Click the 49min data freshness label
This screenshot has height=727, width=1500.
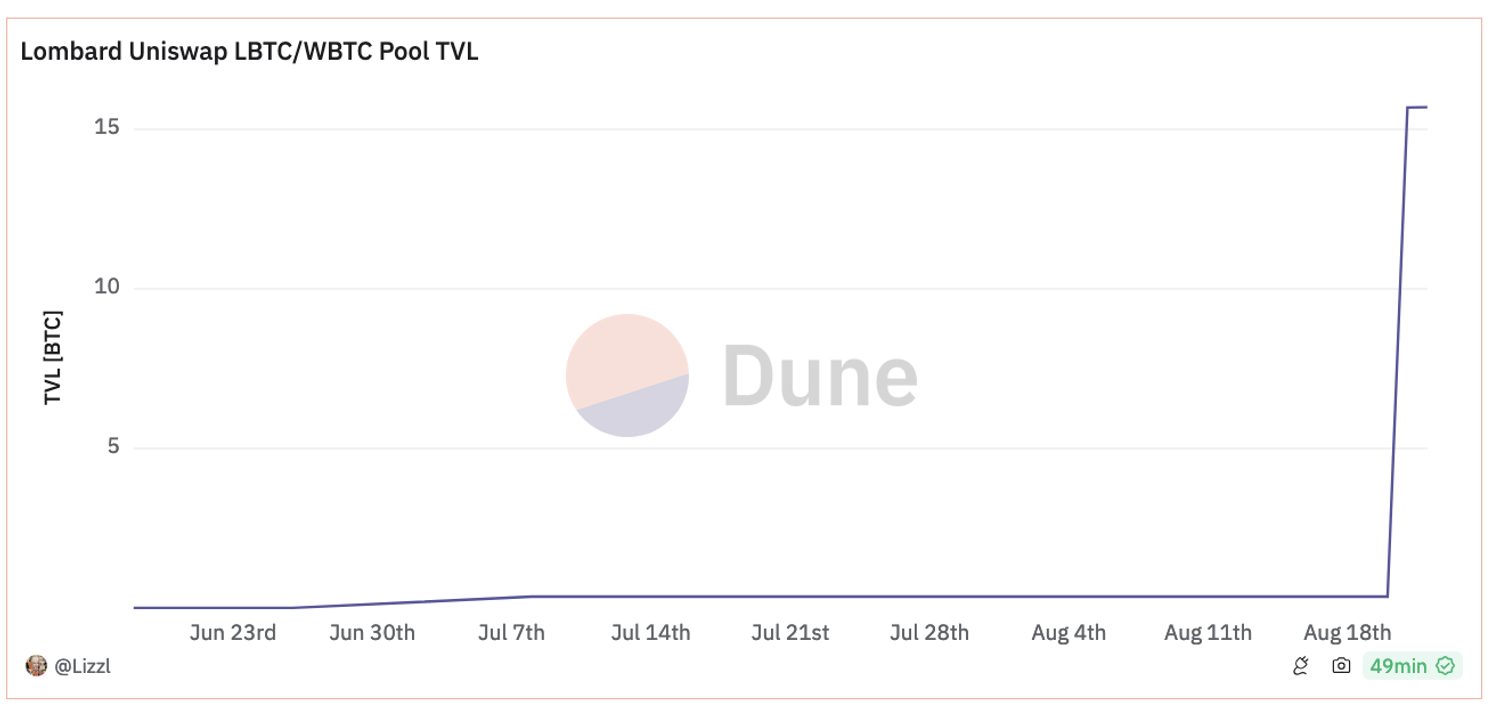point(1398,666)
